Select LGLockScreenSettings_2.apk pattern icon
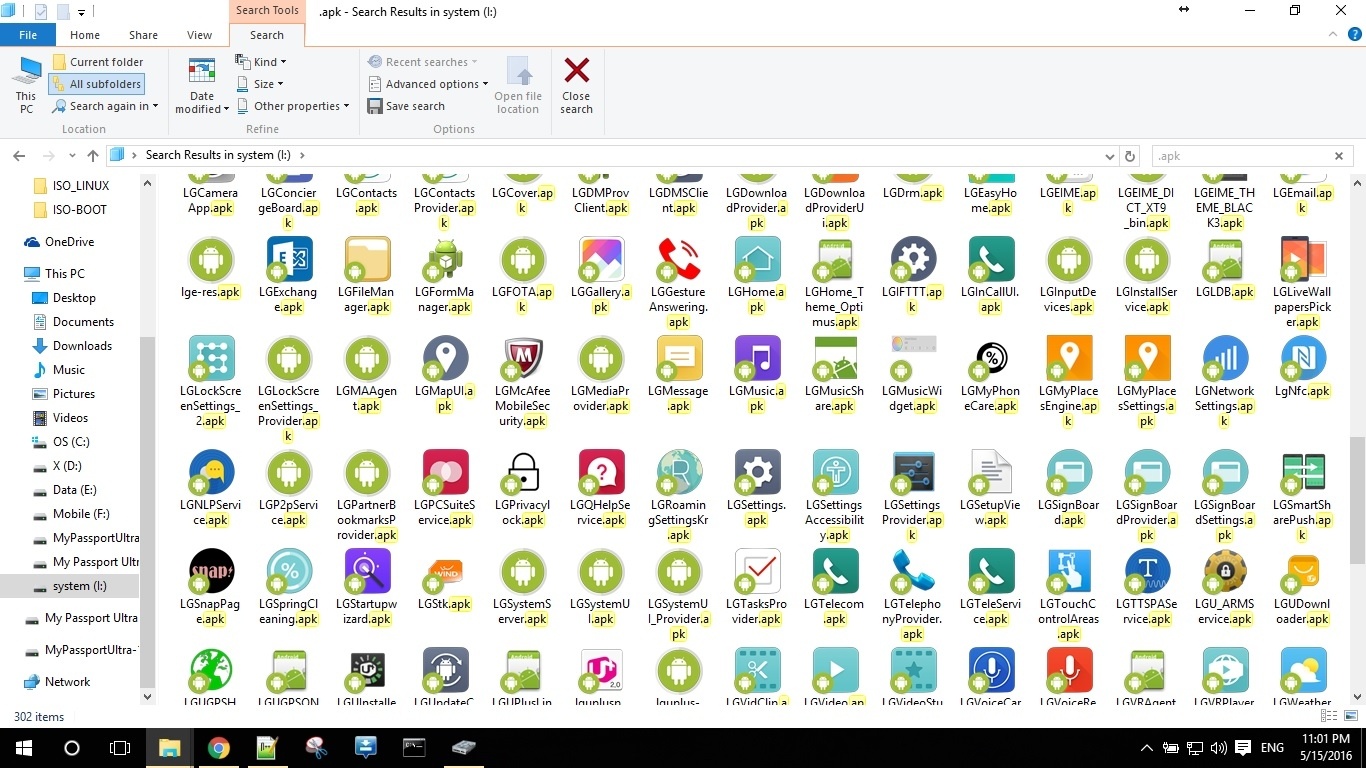The image size is (1366, 768). [x=211, y=359]
